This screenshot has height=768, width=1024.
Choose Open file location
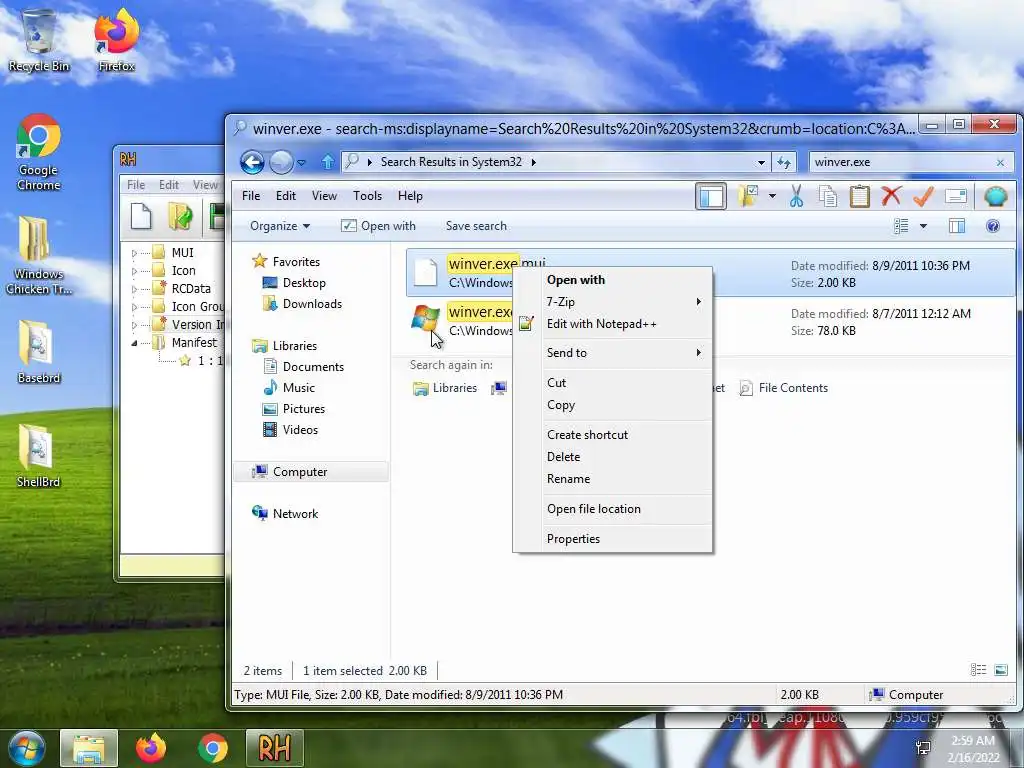613,509
